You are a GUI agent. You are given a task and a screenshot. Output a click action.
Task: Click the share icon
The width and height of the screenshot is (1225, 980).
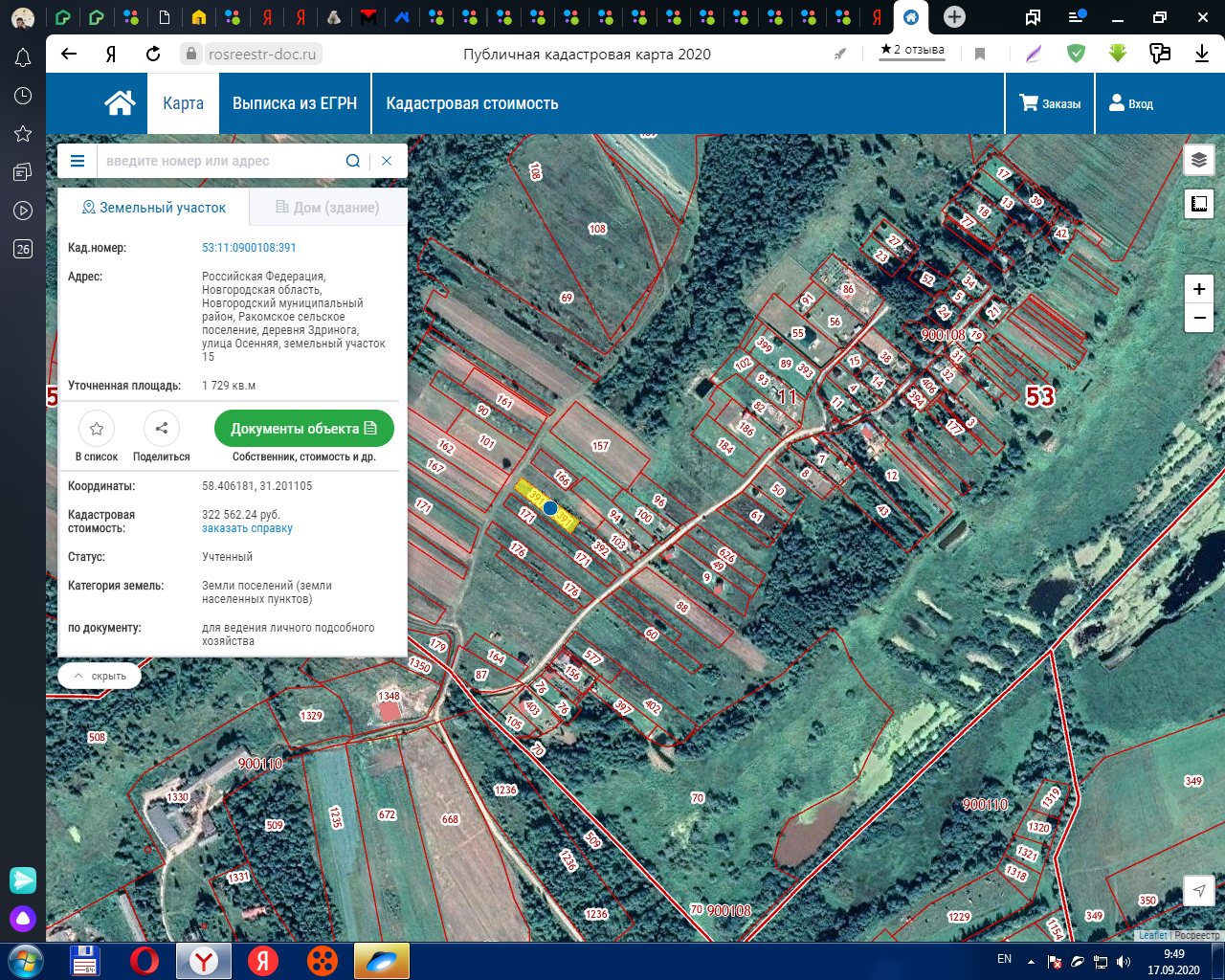[x=161, y=429]
